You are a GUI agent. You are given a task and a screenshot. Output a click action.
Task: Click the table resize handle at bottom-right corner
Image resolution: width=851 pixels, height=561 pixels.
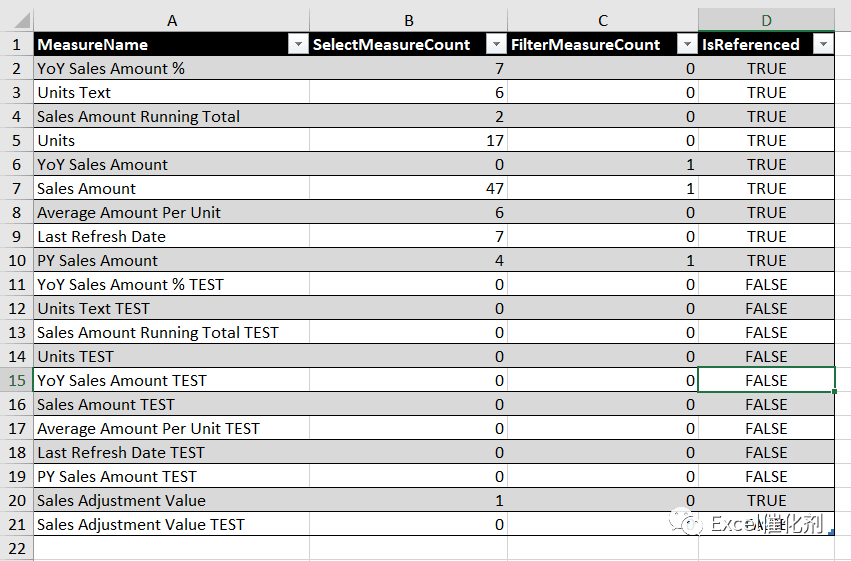click(831, 533)
